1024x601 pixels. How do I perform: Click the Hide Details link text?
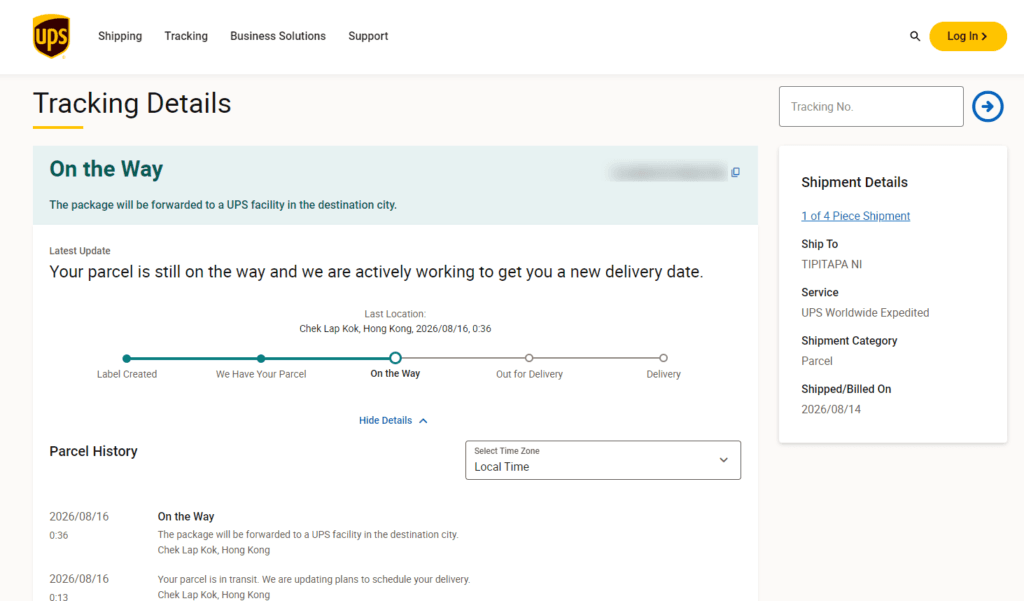[385, 421]
